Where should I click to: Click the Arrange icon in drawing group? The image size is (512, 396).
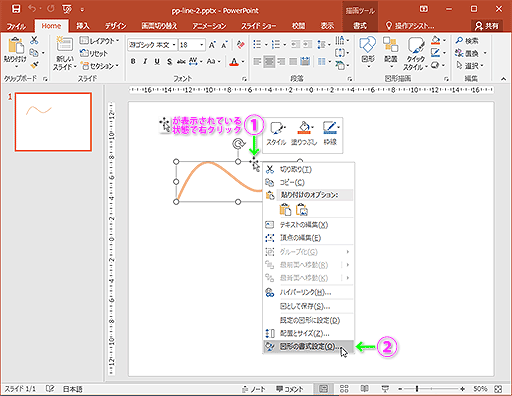click(x=390, y=44)
